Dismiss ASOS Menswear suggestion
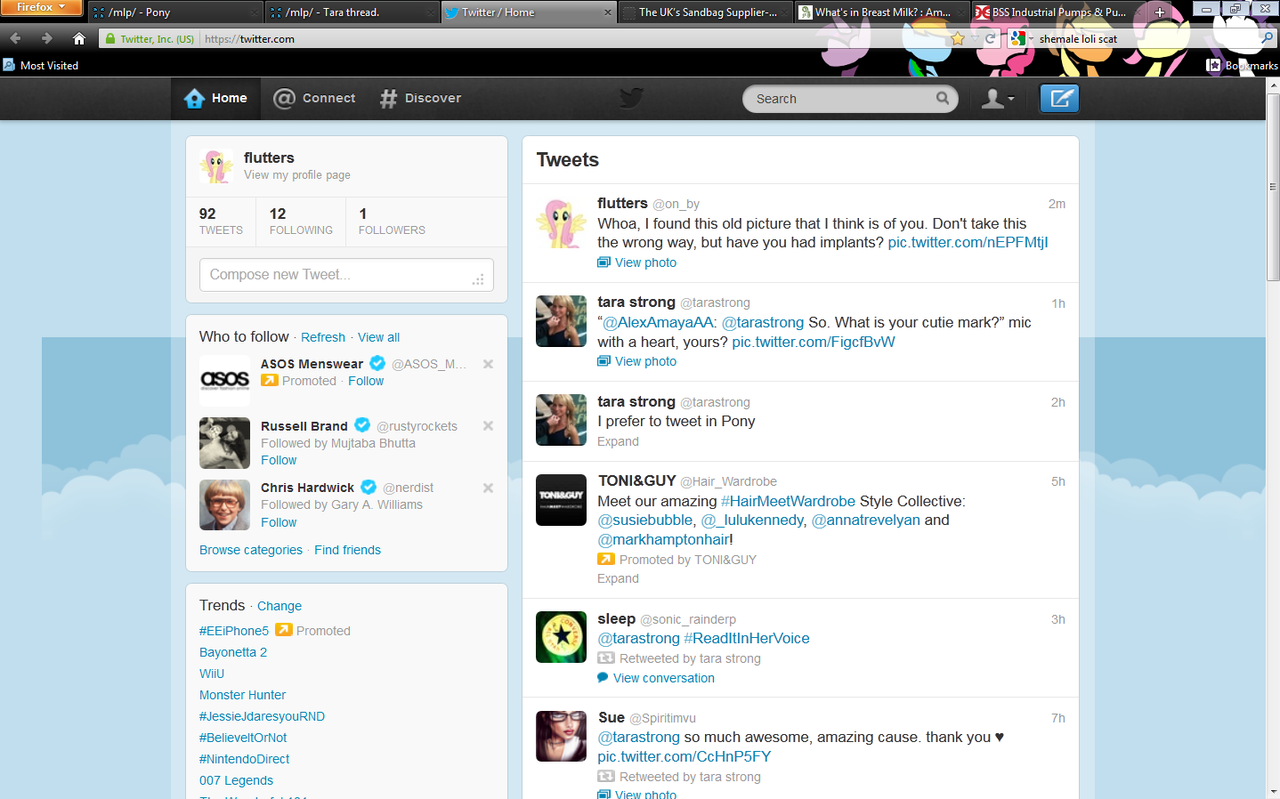 click(x=488, y=364)
